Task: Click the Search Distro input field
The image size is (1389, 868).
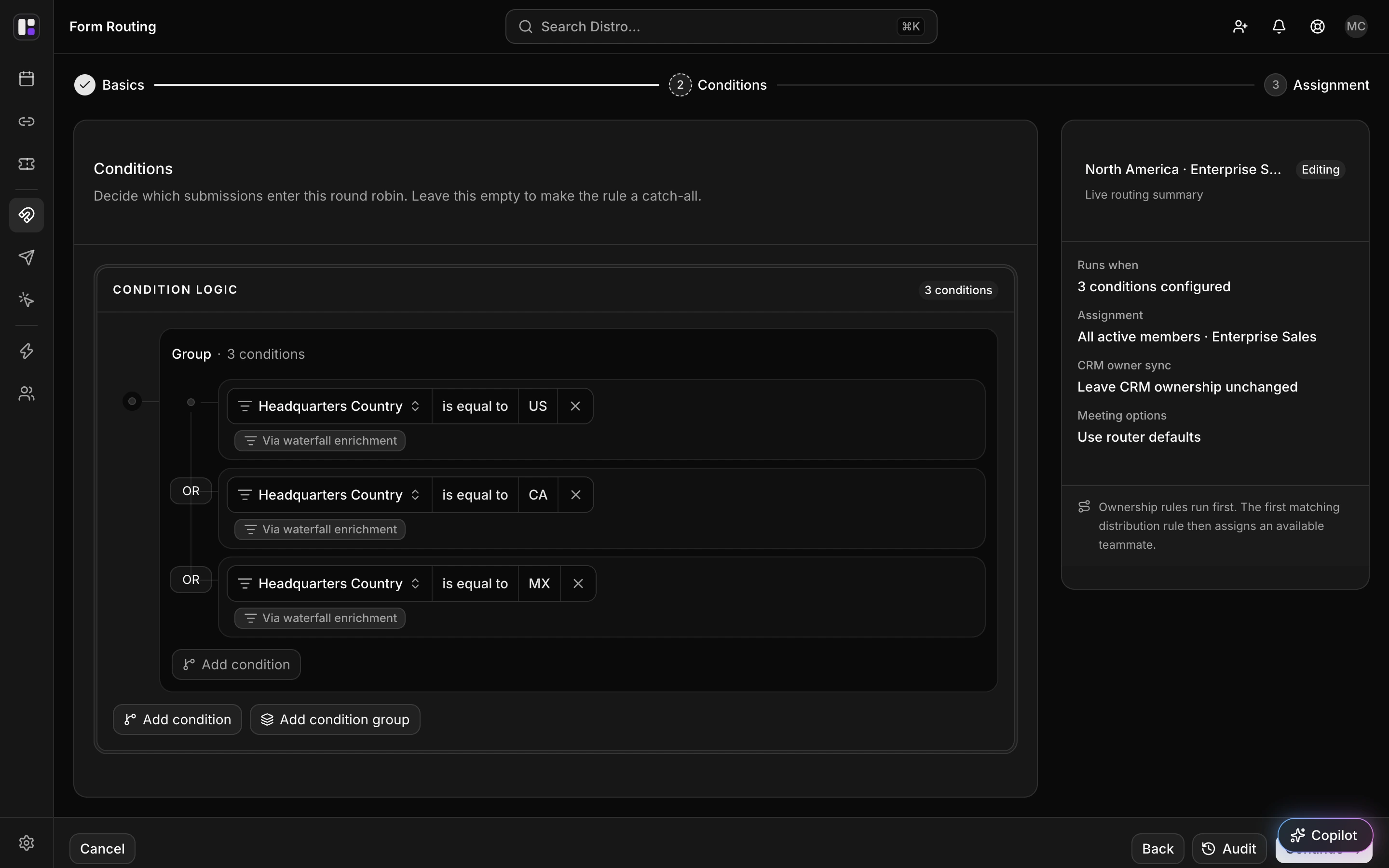Action: tap(721, 27)
